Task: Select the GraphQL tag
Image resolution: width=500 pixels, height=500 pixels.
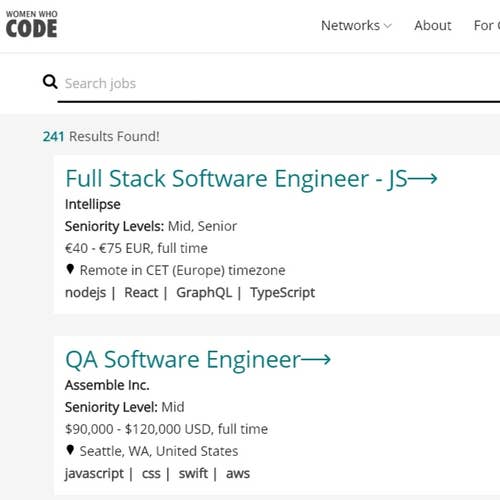Action: [204, 293]
